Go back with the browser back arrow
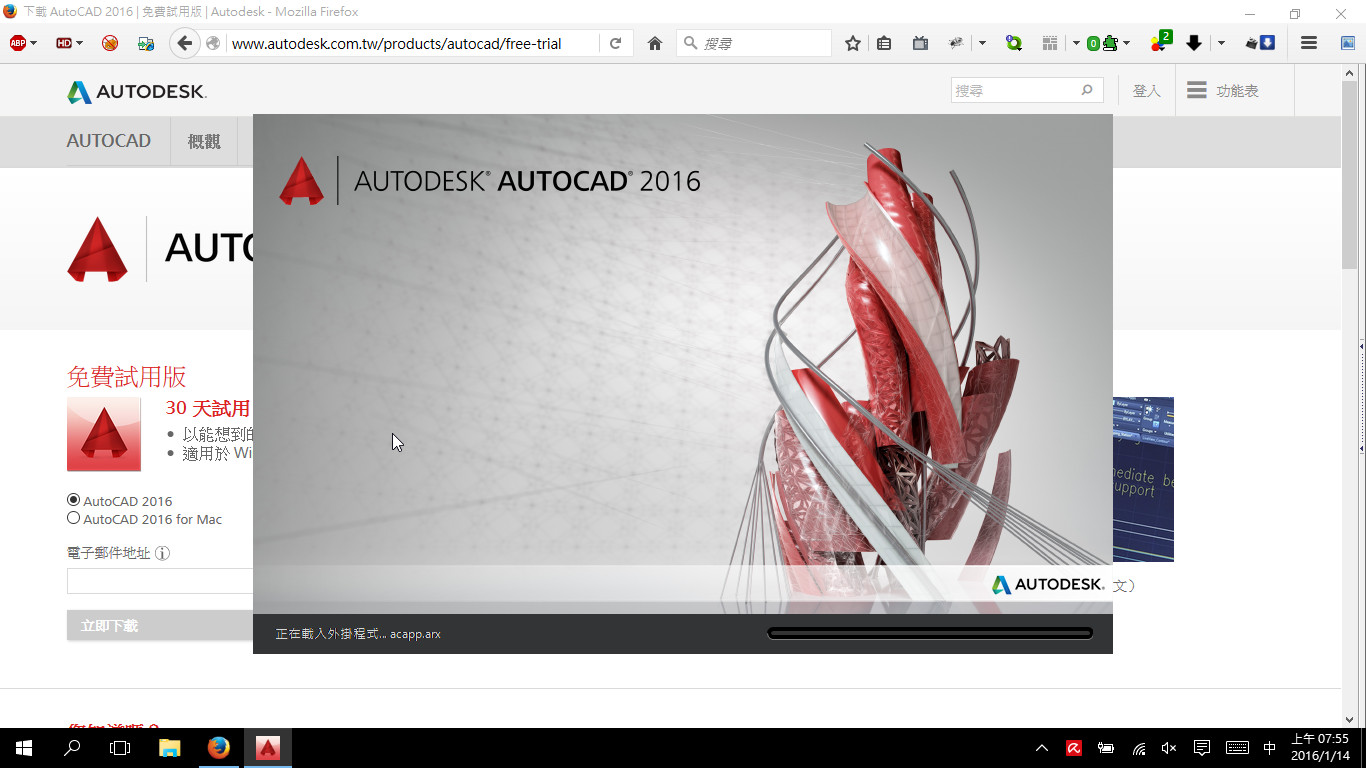 [184, 43]
